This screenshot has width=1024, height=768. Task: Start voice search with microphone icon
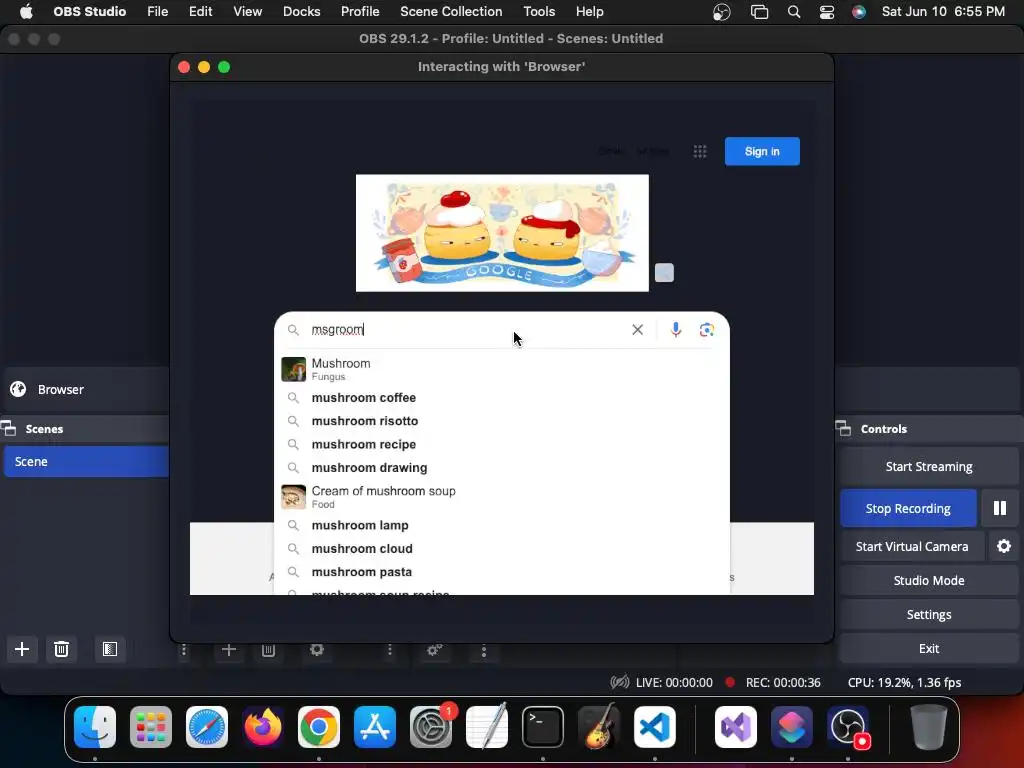(676, 330)
